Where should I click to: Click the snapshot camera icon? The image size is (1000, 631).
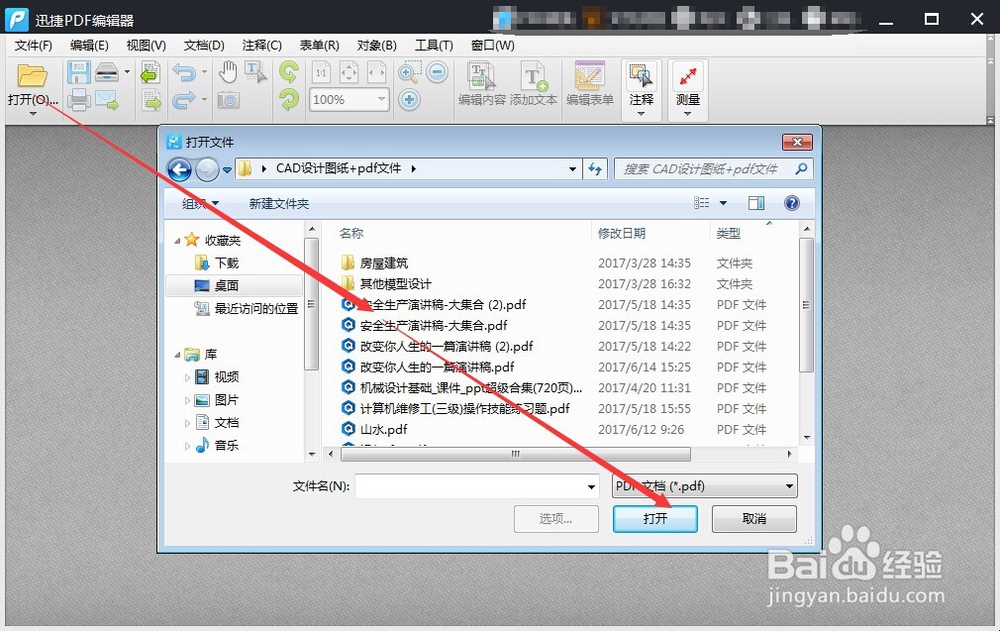coord(228,100)
